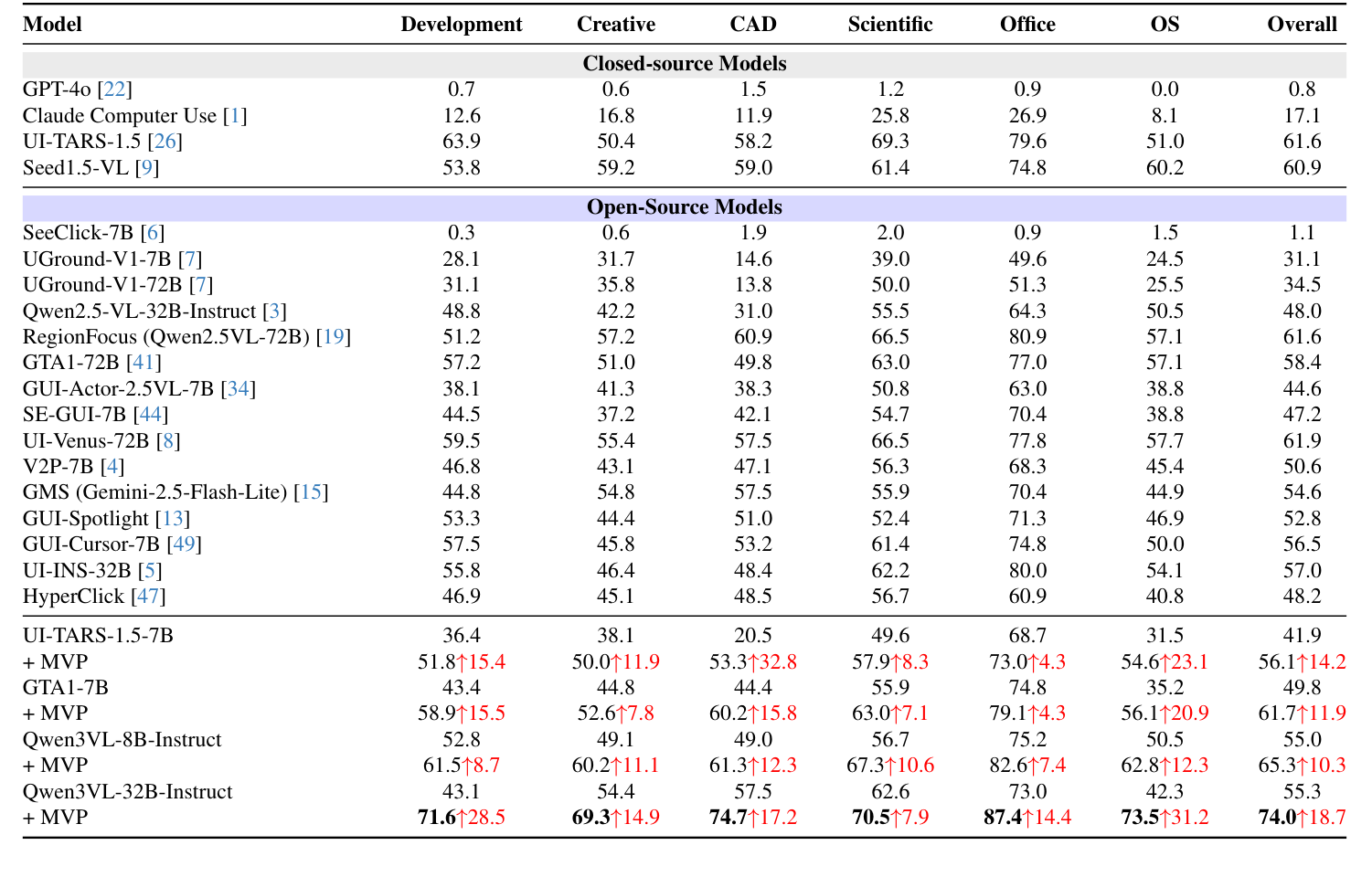Open GUI-Cursor-7B citation 49
Viewport: 1372px width, 877px height.
pos(184,544)
